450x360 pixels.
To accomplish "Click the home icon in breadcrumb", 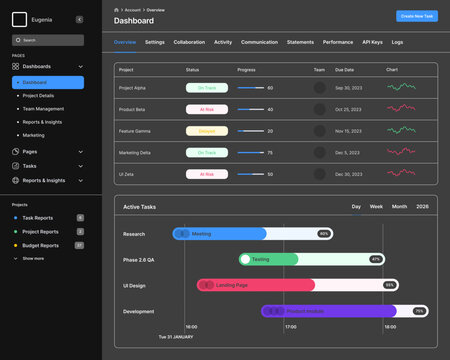I will coord(116,10).
